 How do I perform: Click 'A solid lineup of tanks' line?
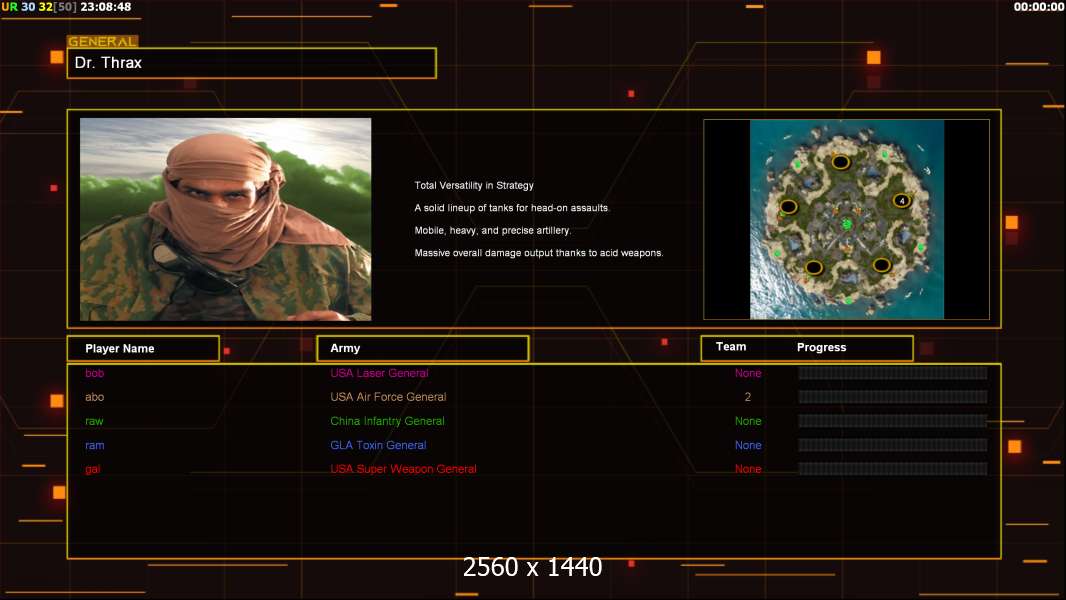512,208
